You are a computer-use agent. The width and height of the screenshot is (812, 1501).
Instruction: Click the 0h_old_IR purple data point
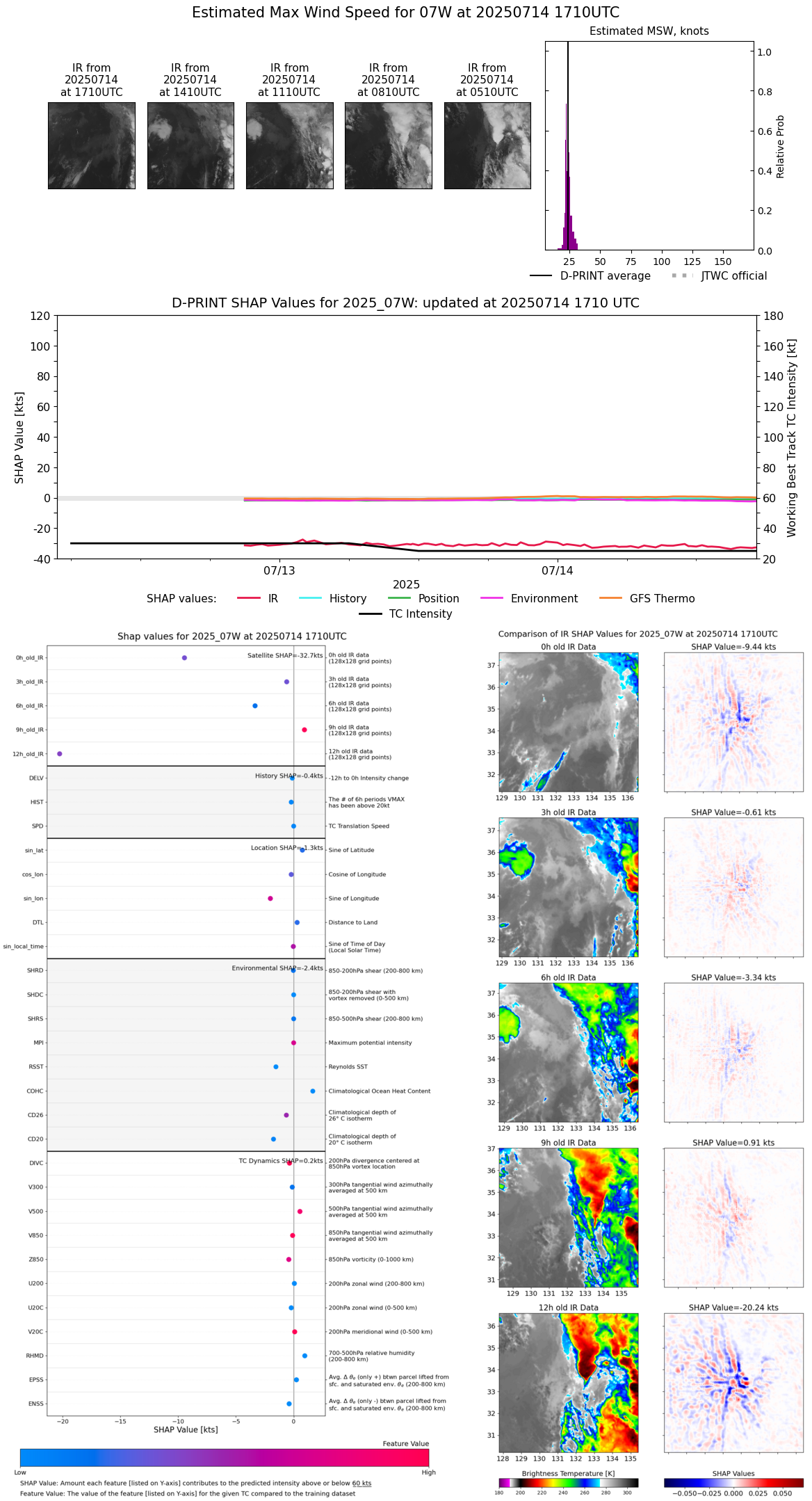(184, 657)
